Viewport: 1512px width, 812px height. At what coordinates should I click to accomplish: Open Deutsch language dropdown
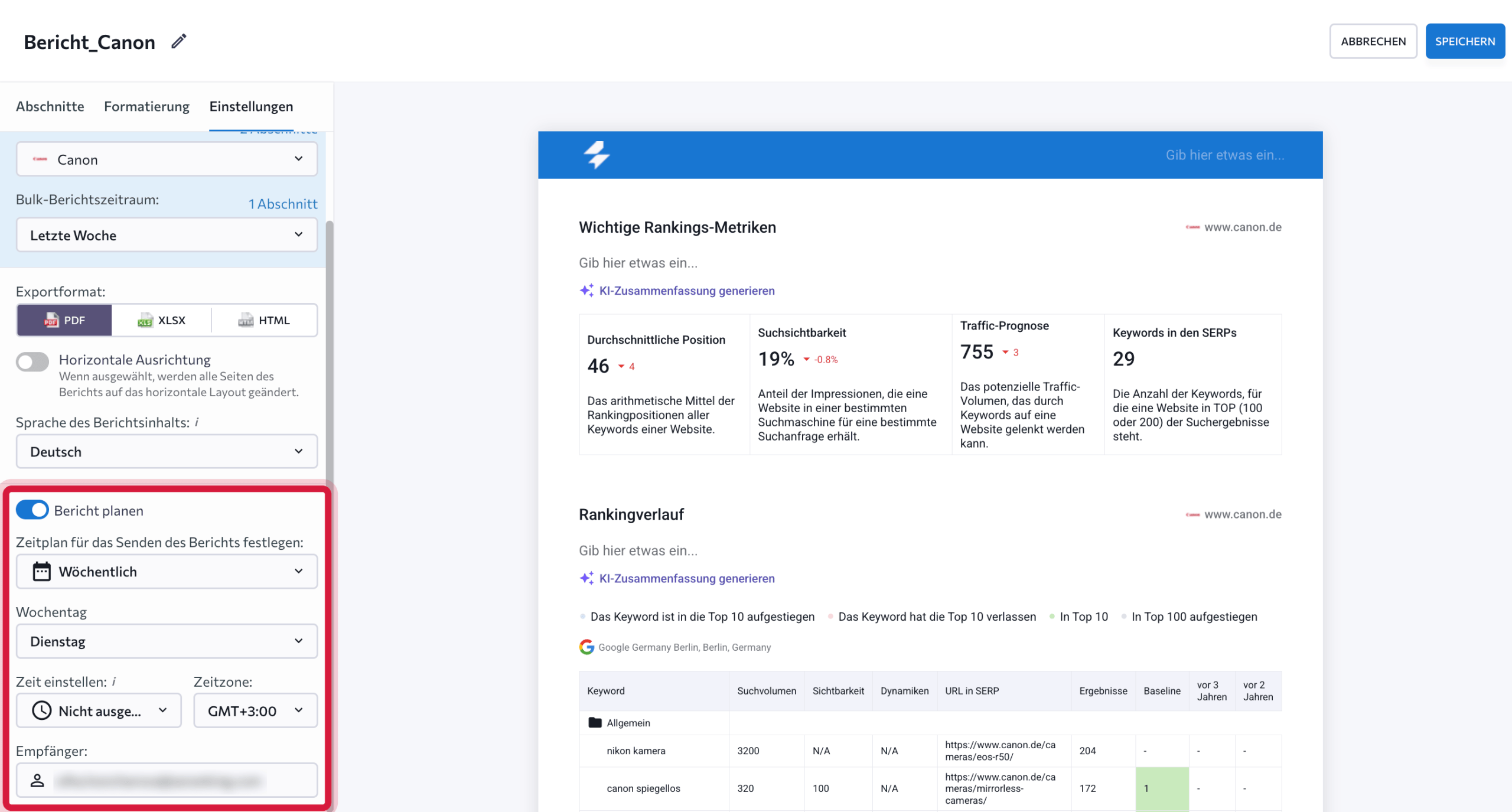pos(167,452)
